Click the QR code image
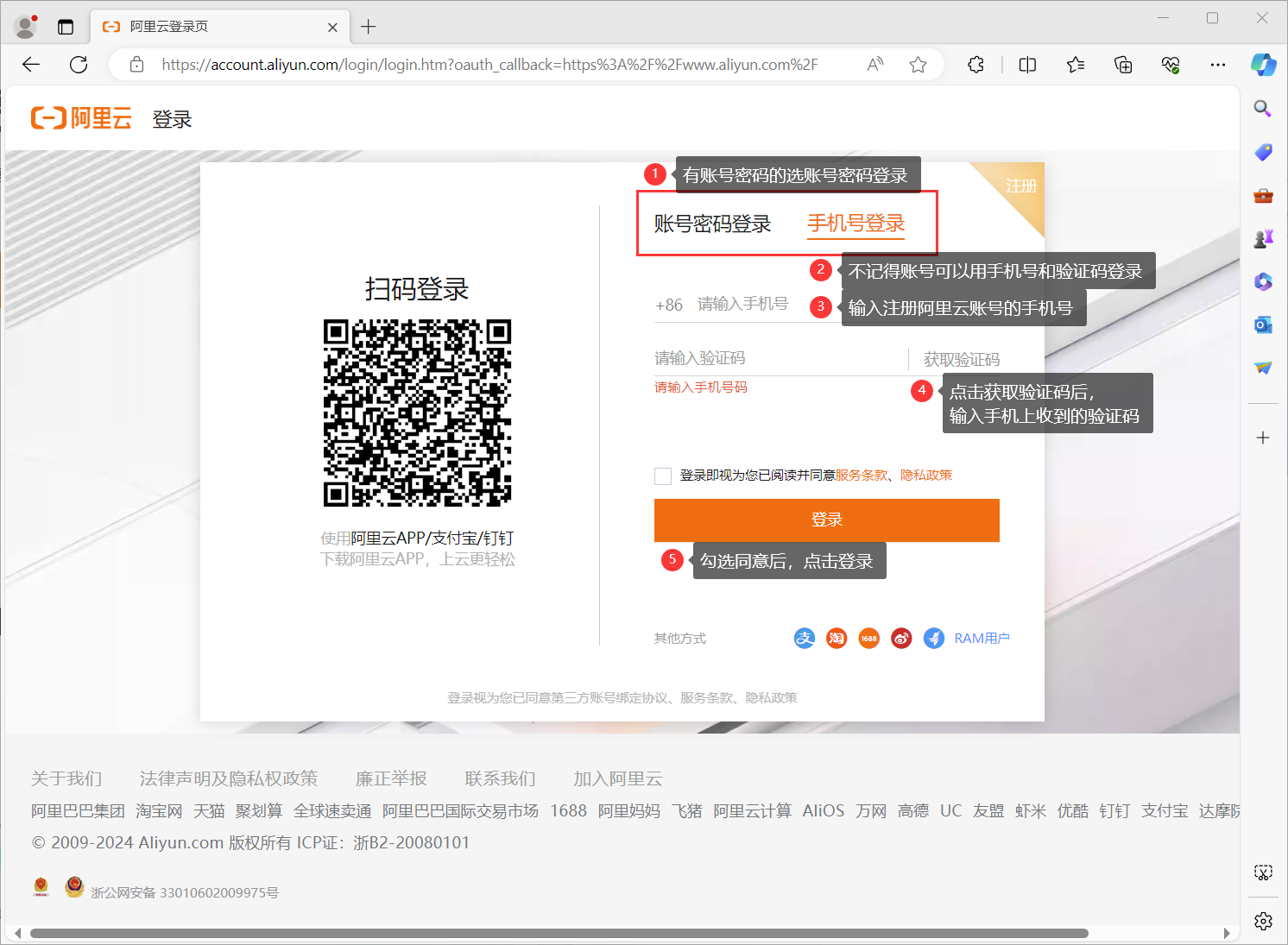This screenshot has height=945, width=1288. pyautogui.click(x=417, y=413)
